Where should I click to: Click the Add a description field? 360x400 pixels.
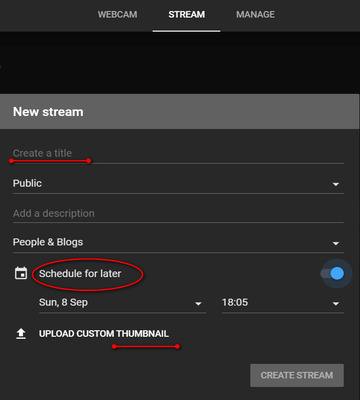point(178,214)
